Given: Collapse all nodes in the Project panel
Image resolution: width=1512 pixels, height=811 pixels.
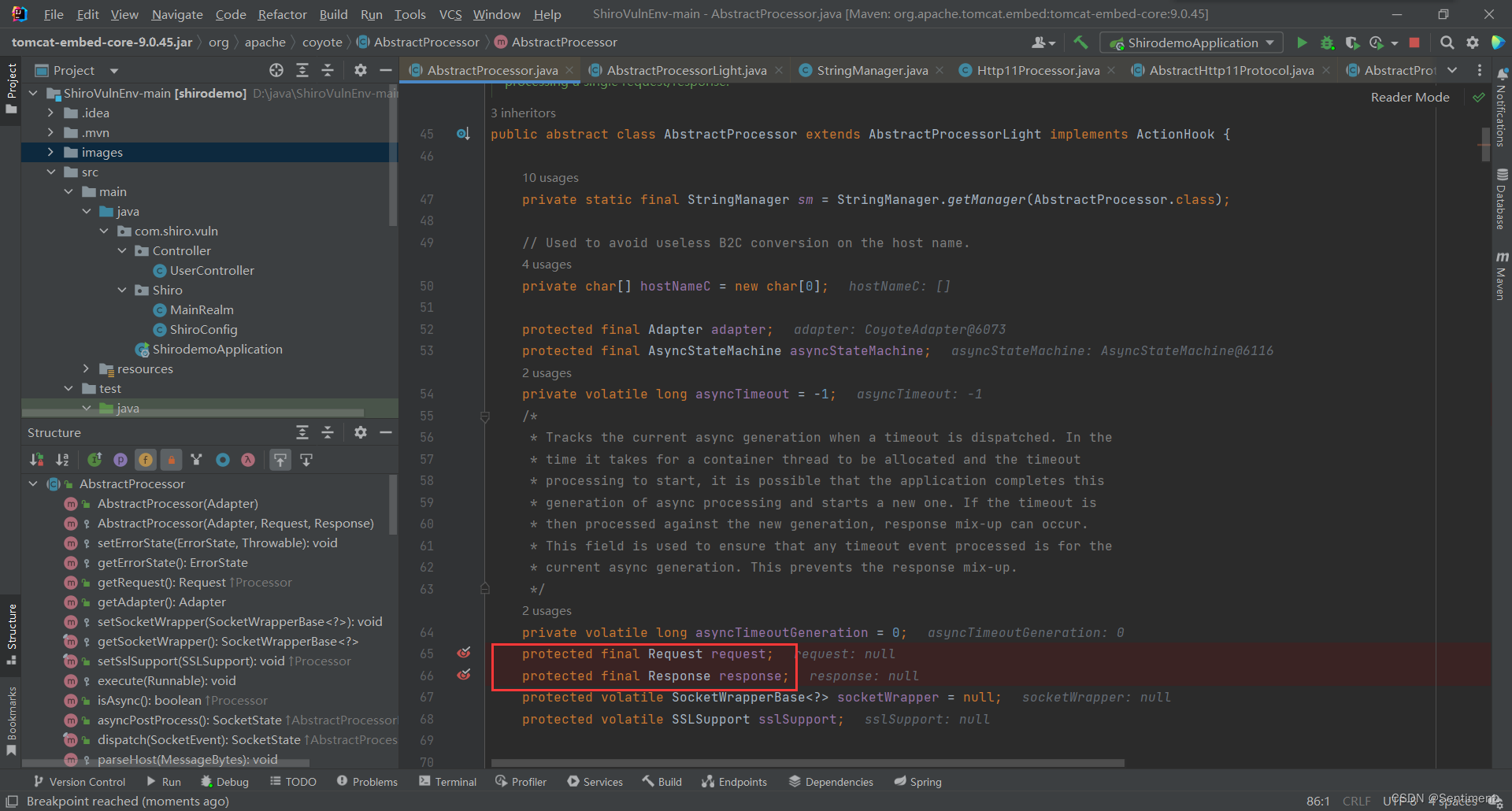Looking at the screenshot, I should coord(328,70).
